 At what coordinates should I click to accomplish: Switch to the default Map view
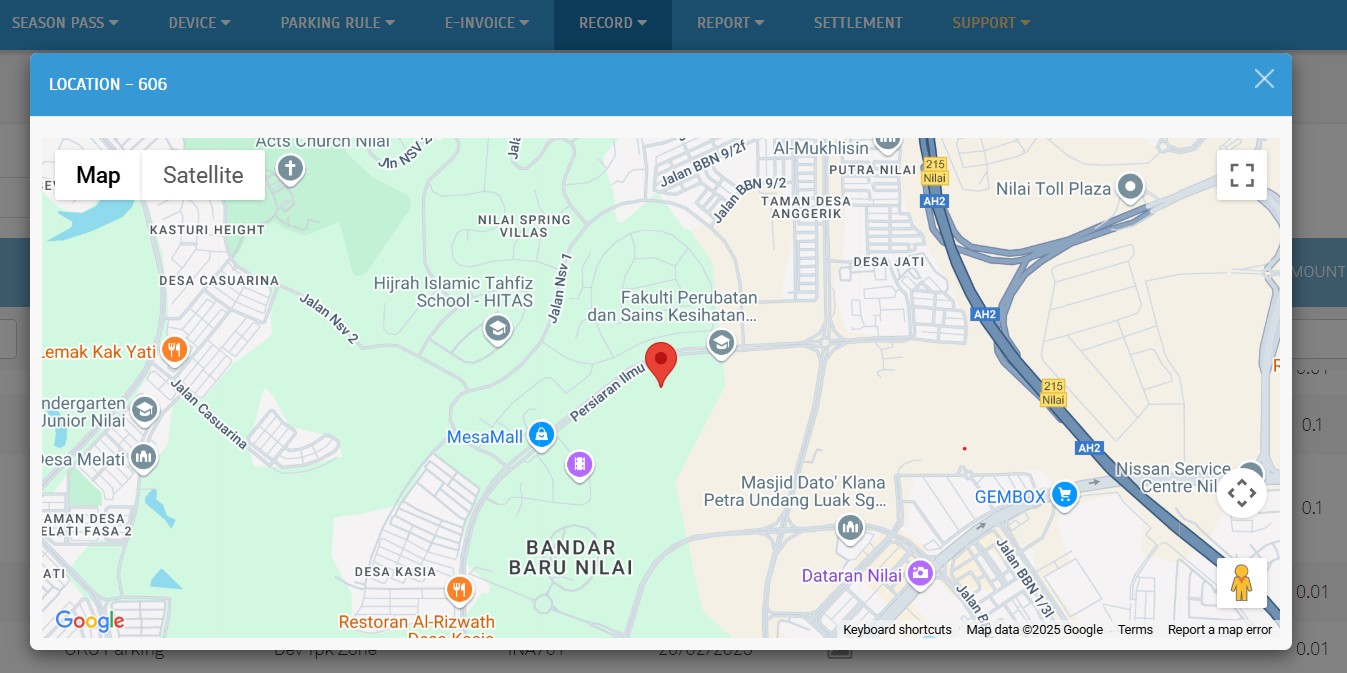98,175
